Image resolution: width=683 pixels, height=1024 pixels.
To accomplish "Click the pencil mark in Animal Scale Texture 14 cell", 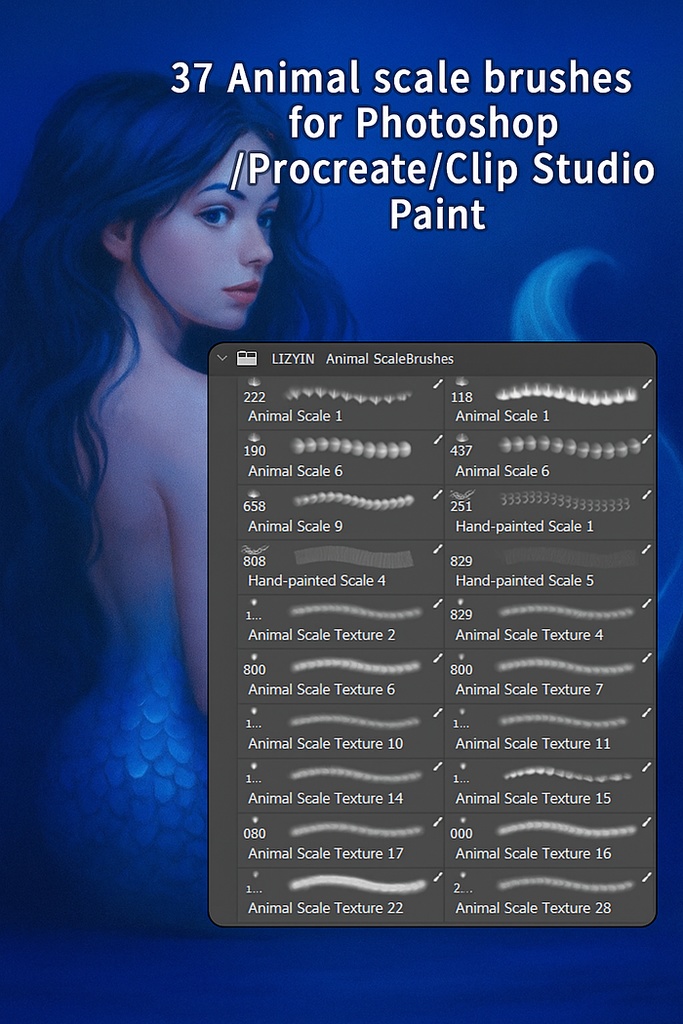I will (x=438, y=767).
